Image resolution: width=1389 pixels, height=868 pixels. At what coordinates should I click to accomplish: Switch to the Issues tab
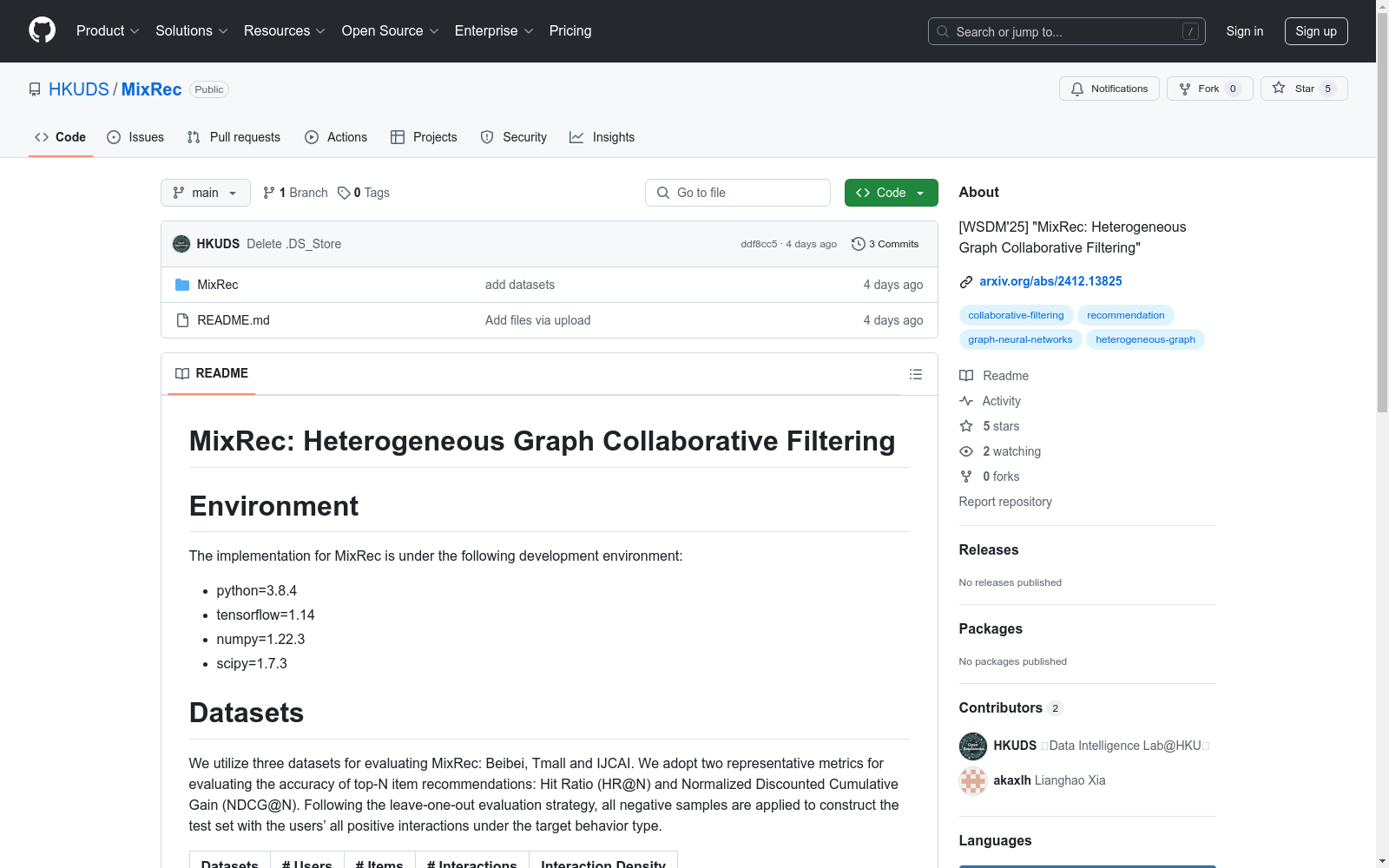point(135,137)
